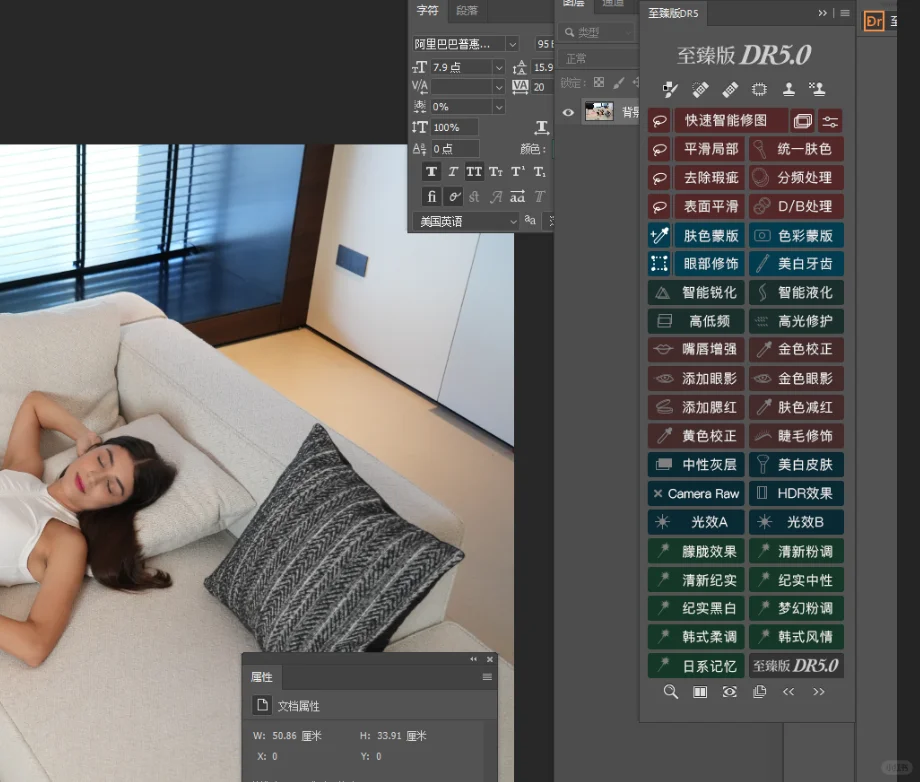Select the healing brush bandage icon in DR5

point(730,89)
